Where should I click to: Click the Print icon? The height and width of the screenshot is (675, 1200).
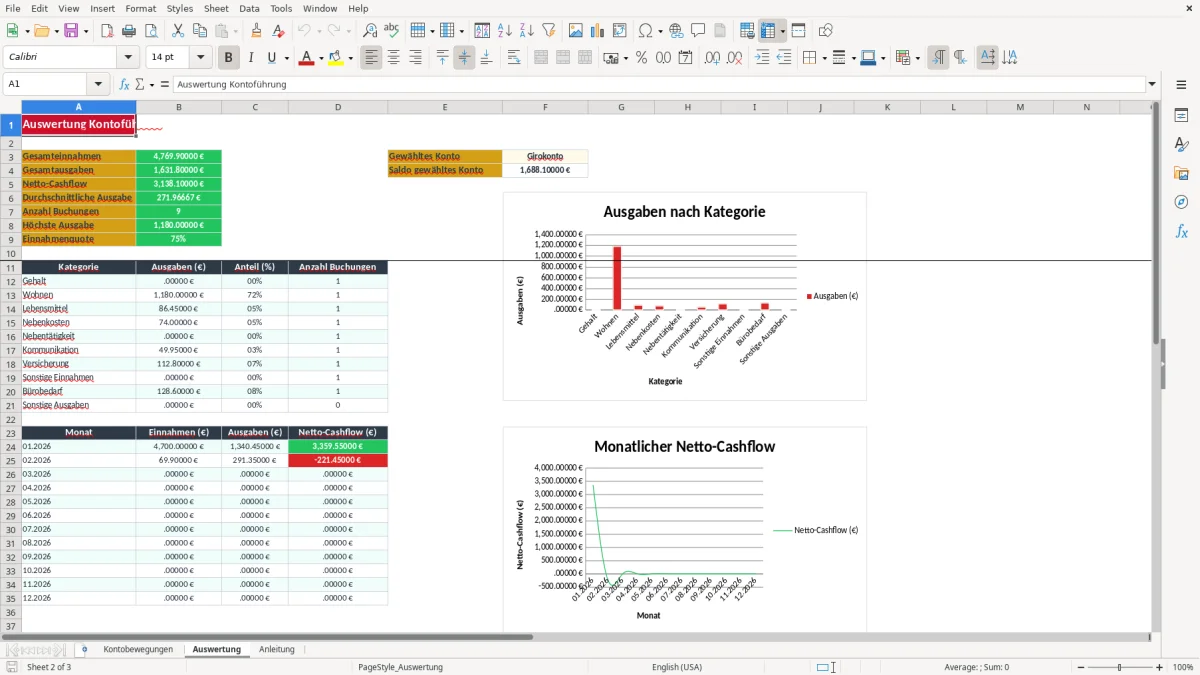(x=130, y=31)
